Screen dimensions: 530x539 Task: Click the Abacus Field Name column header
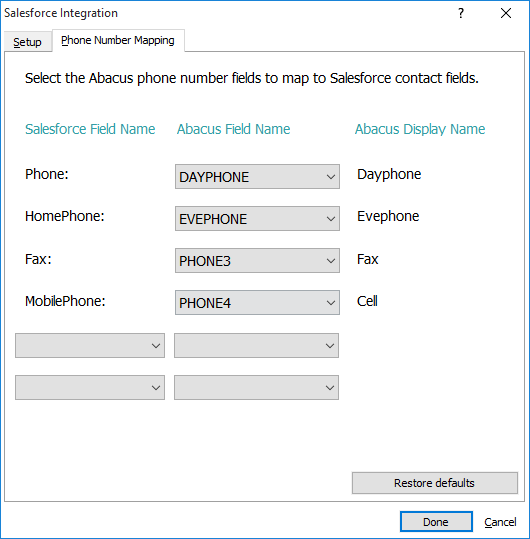233,129
